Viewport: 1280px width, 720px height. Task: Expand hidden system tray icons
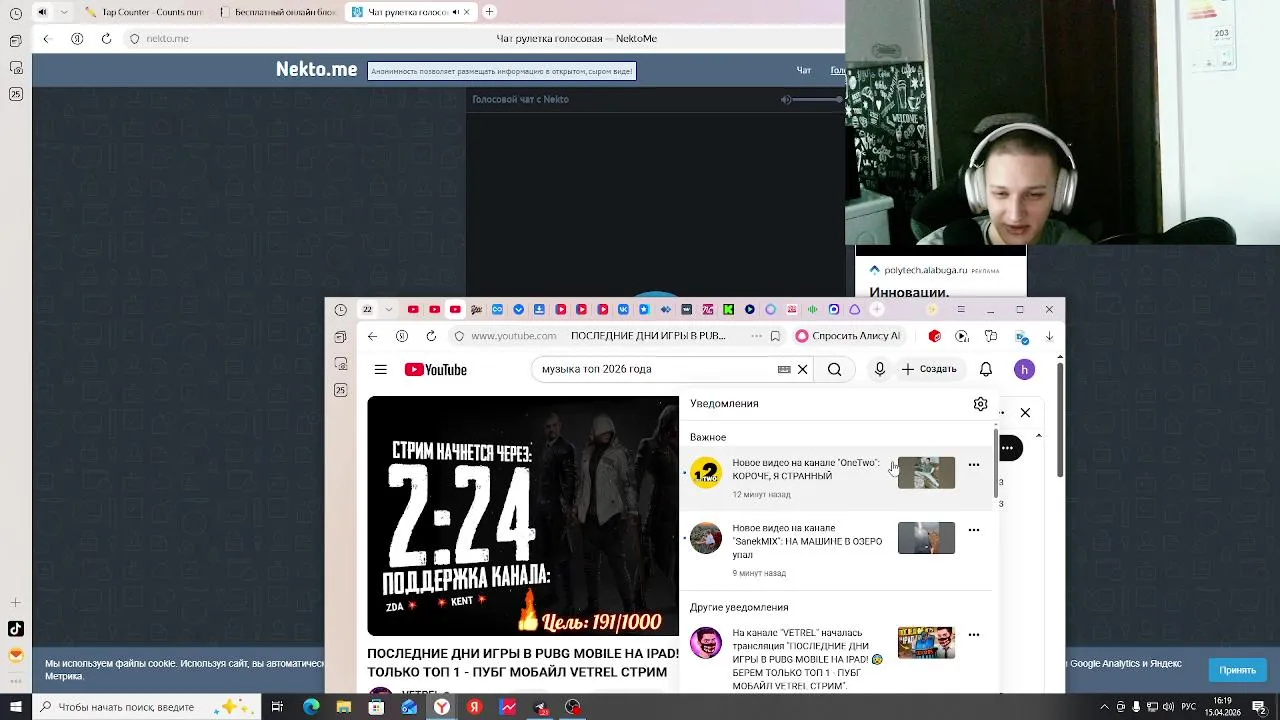click(x=1105, y=707)
